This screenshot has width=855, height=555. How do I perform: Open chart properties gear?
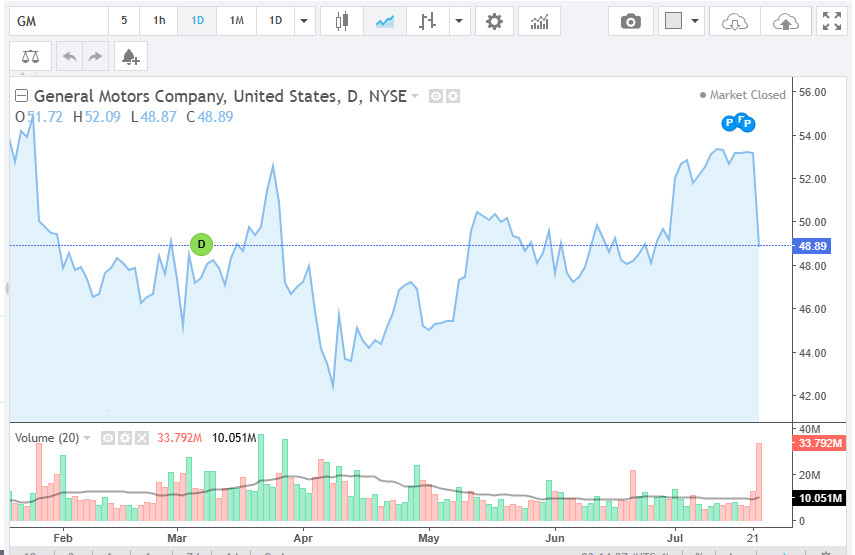click(x=494, y=21)
